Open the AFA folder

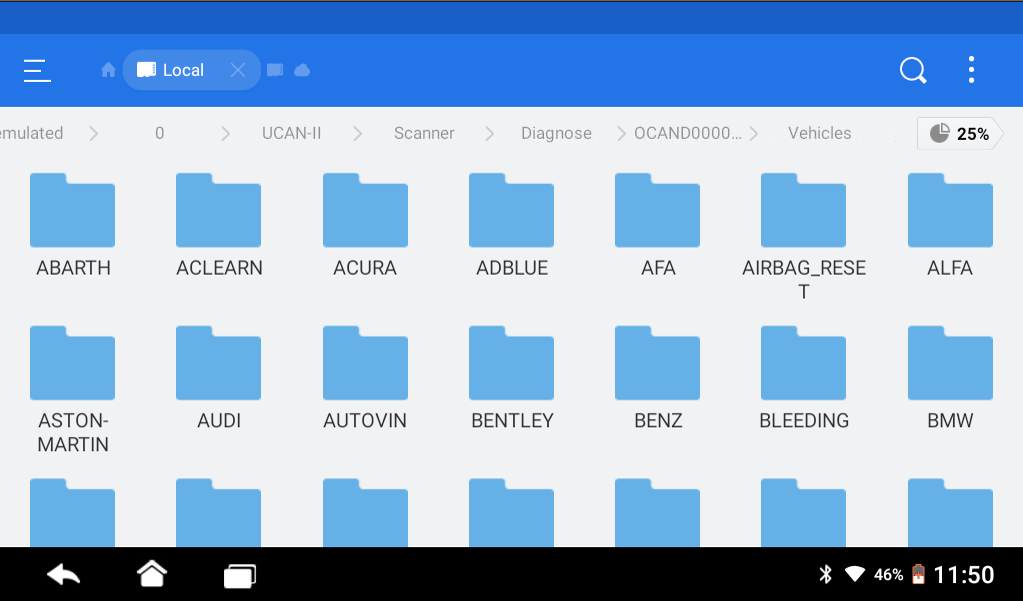(658, 226)
